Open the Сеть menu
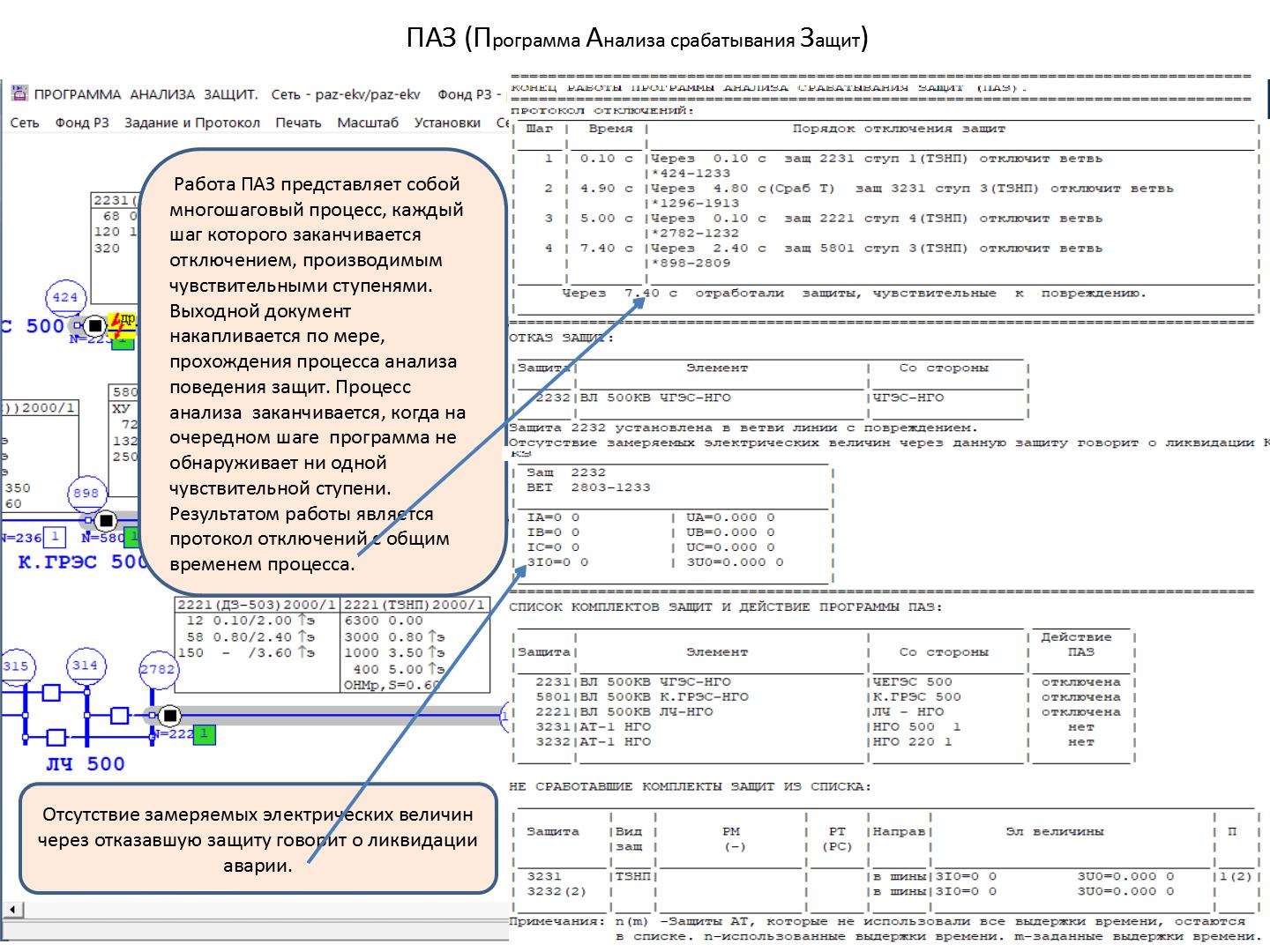Image resolution: width=1270 pixels, height=952 pixels. (x=25, y=123)
